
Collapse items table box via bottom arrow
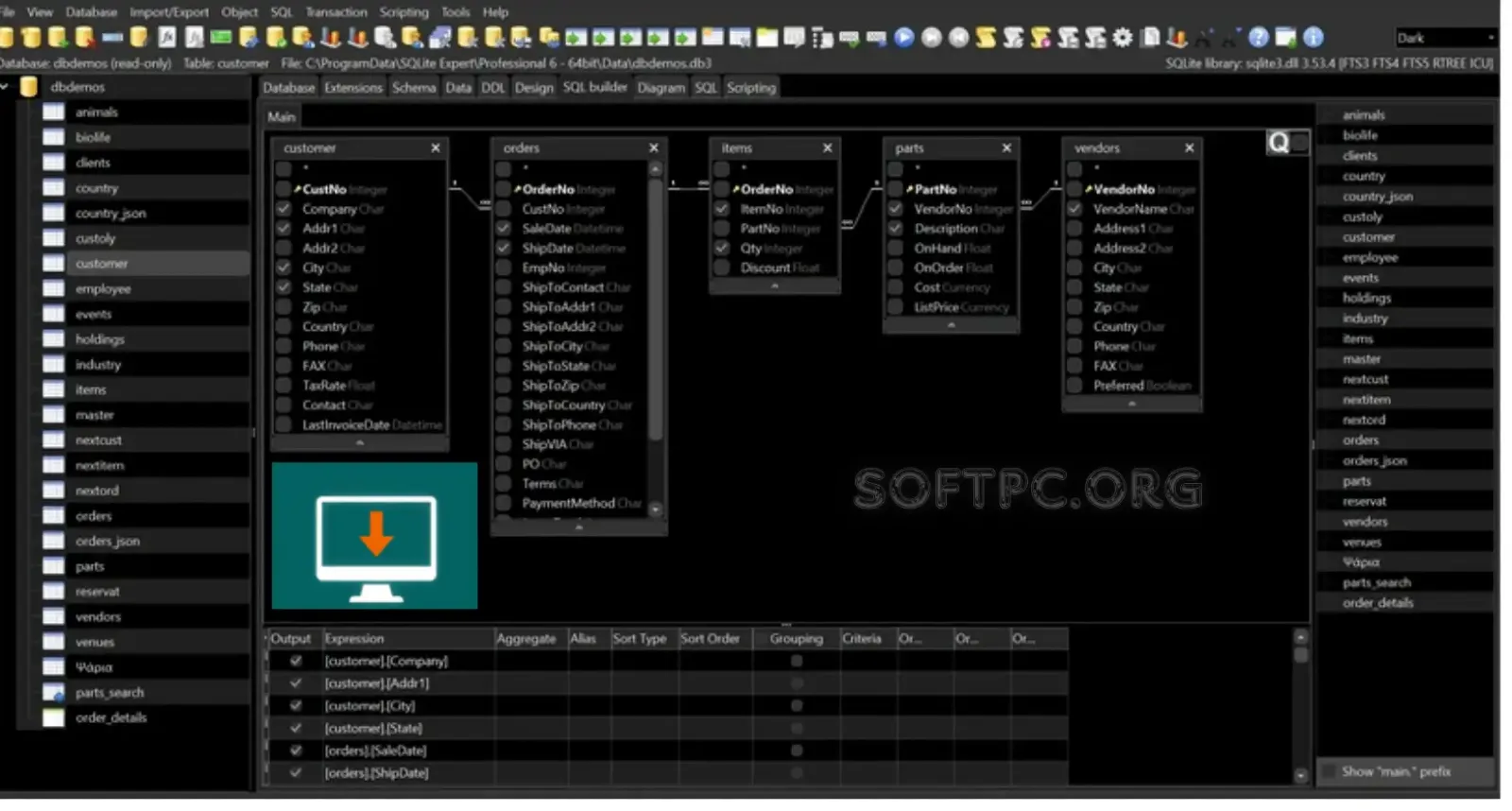click(x=775, y=285)
